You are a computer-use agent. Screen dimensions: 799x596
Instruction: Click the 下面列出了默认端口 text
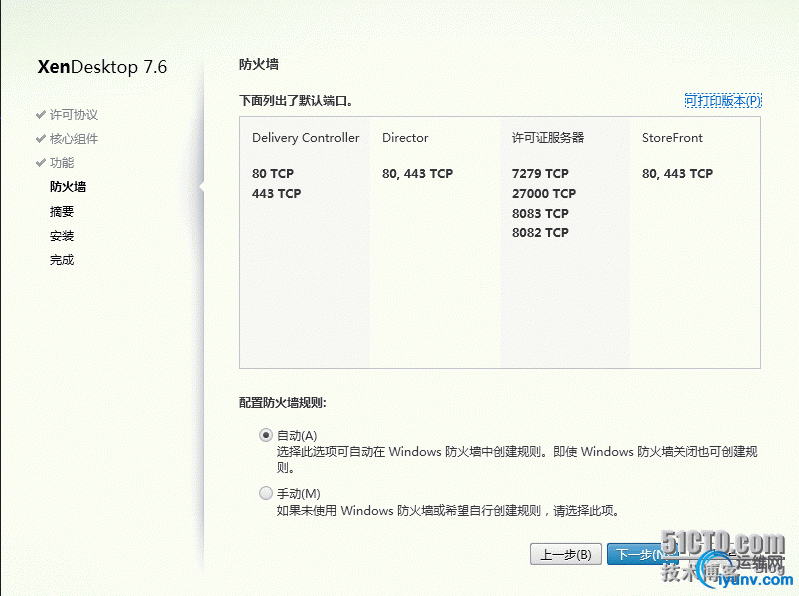click(x=296, y=101)
